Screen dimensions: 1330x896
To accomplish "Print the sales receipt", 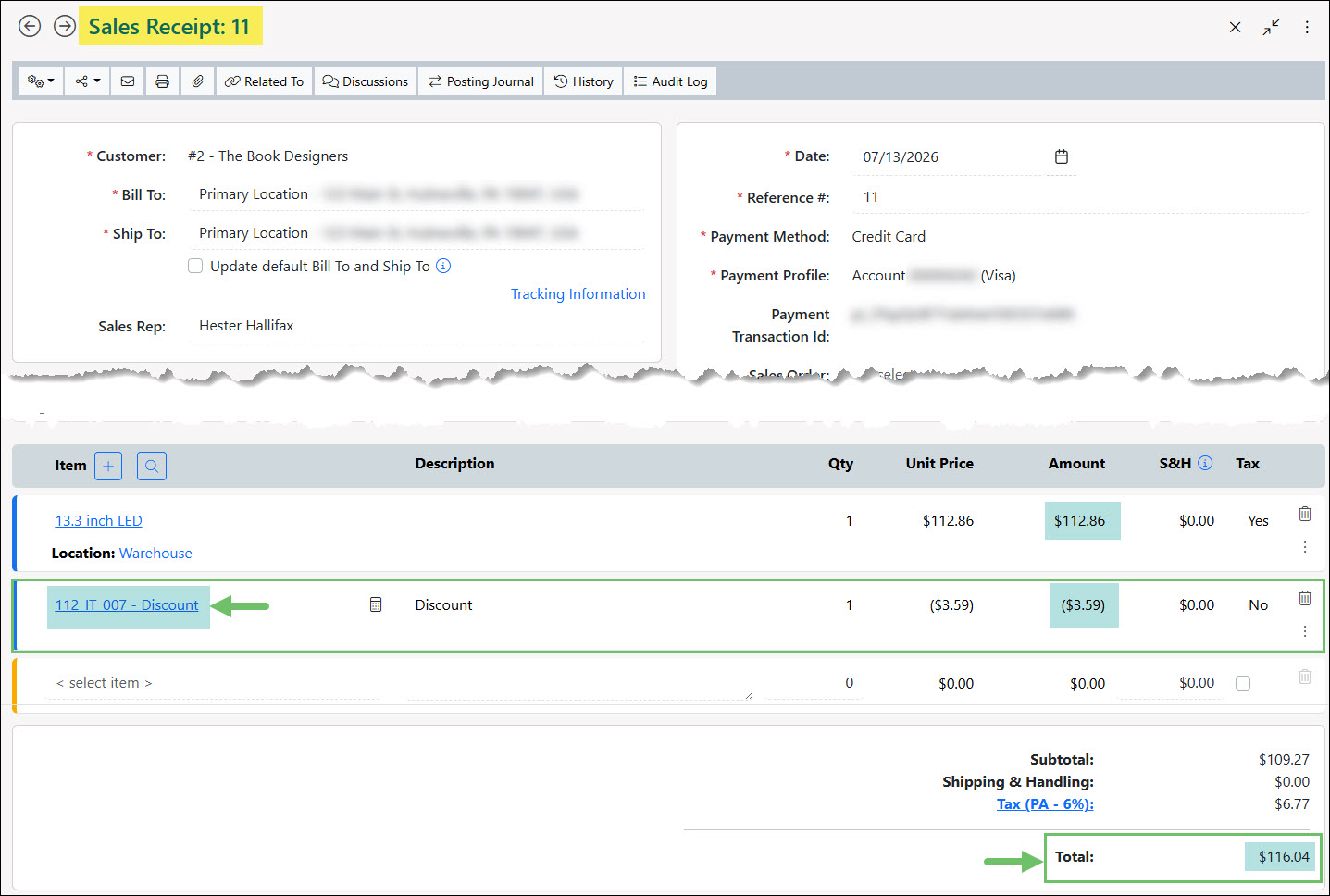I will click(x=162, y=81).
